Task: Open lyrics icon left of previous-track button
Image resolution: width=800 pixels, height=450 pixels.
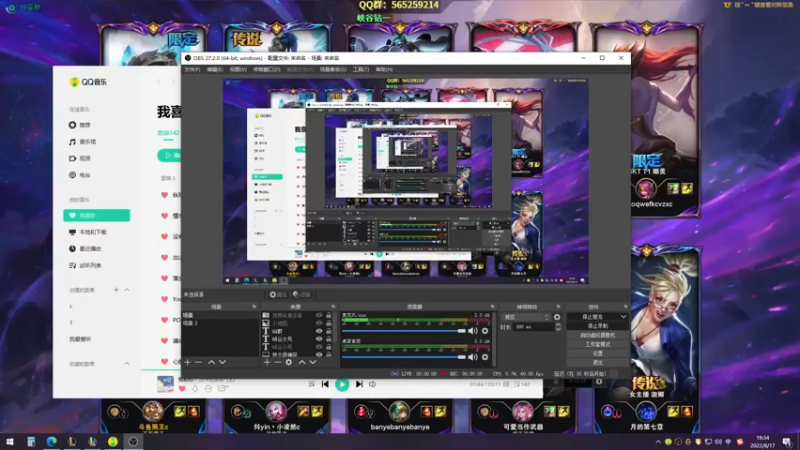Action: pos(311,384)
